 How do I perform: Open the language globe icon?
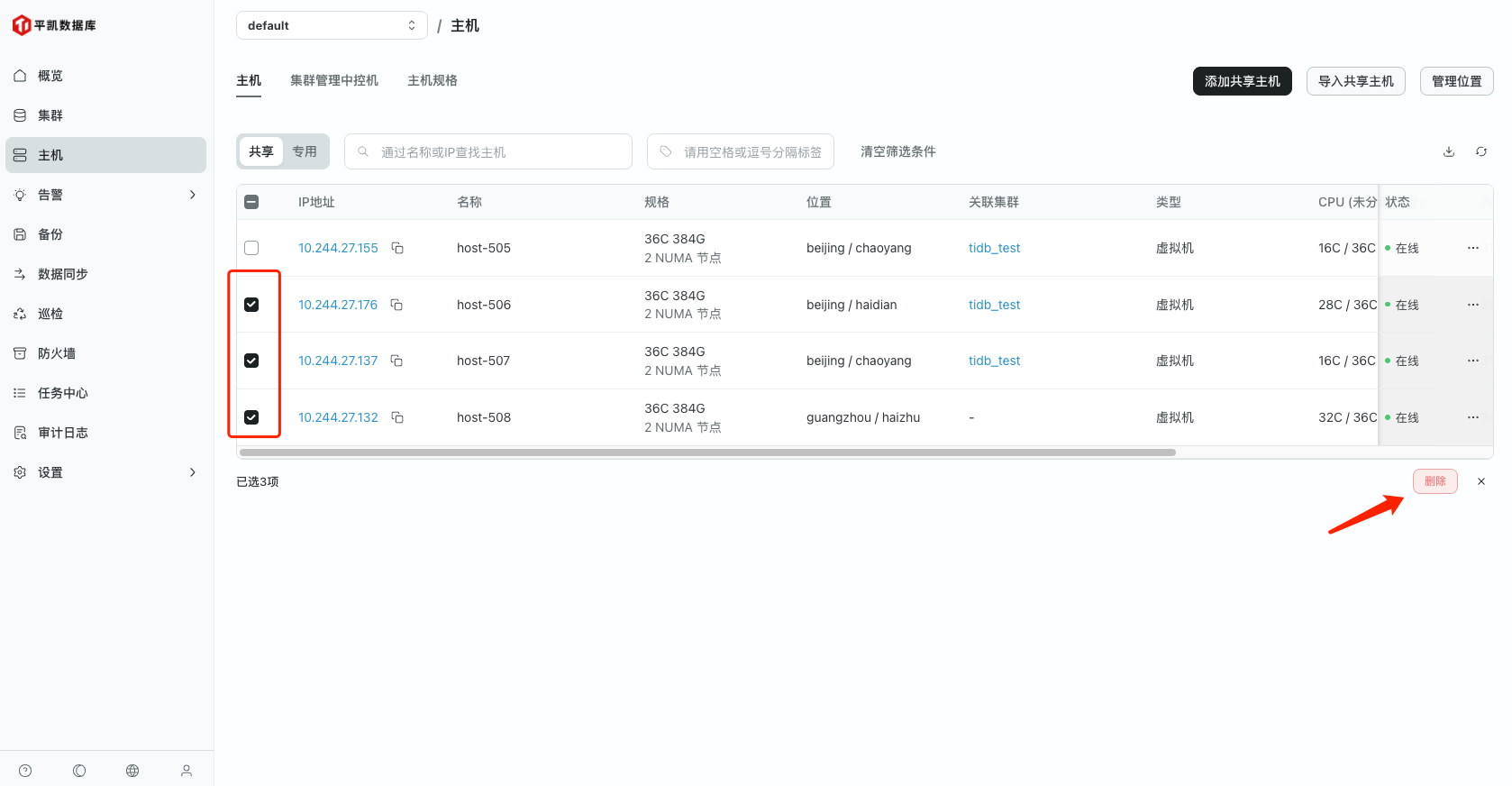tap(132, 771)
